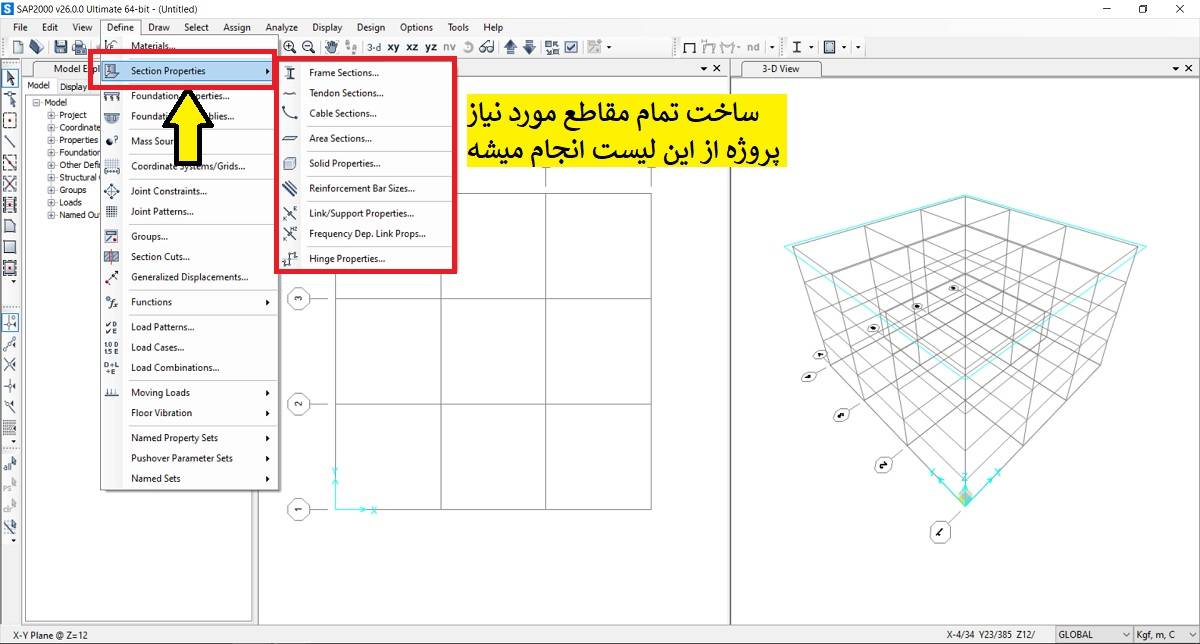The width and height of the screenshot is (1200, 644).
Task: Click the Moving Loads menu icon
Action: 112,392
